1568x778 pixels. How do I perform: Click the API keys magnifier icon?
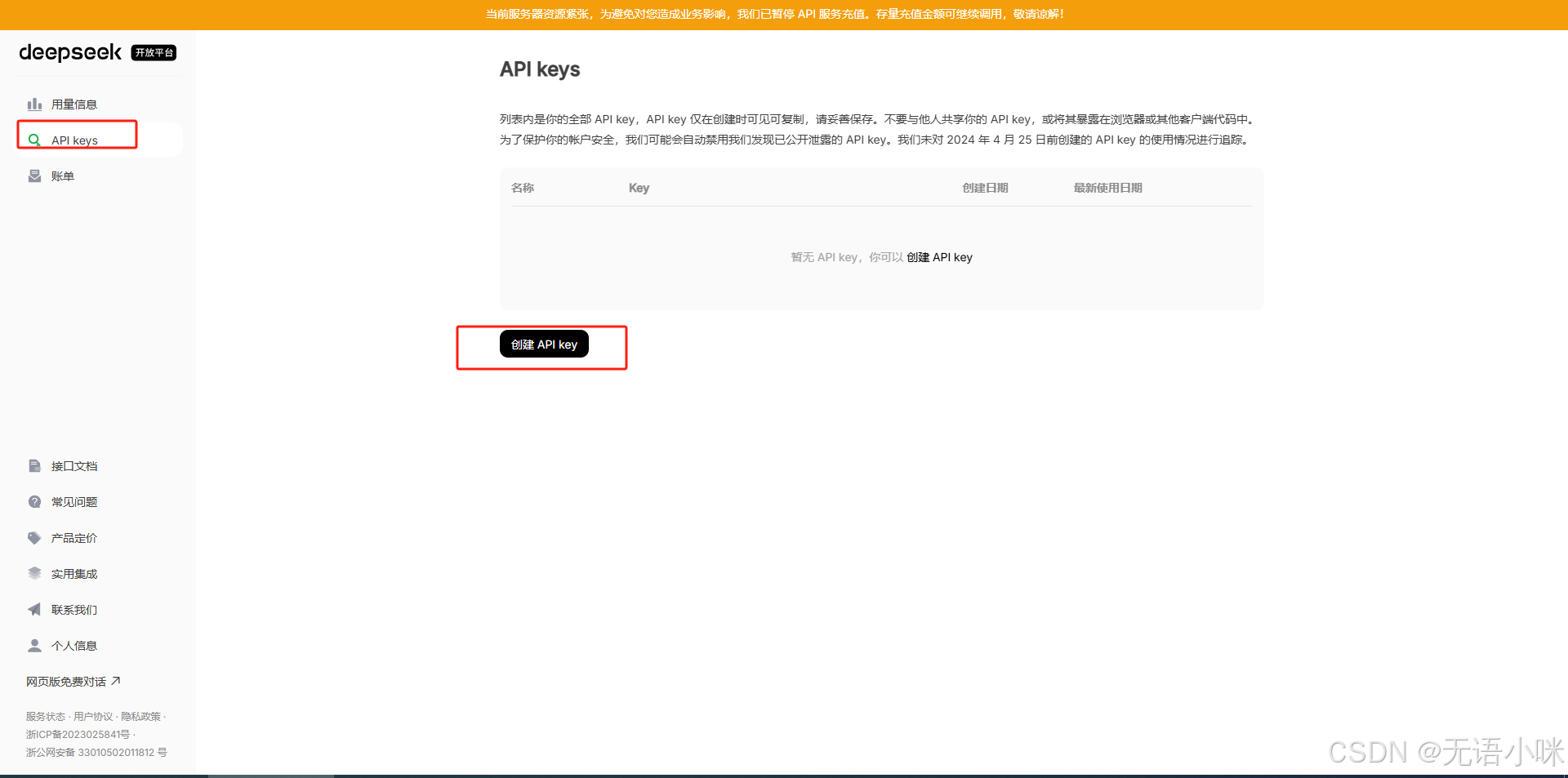pos(34,140)
